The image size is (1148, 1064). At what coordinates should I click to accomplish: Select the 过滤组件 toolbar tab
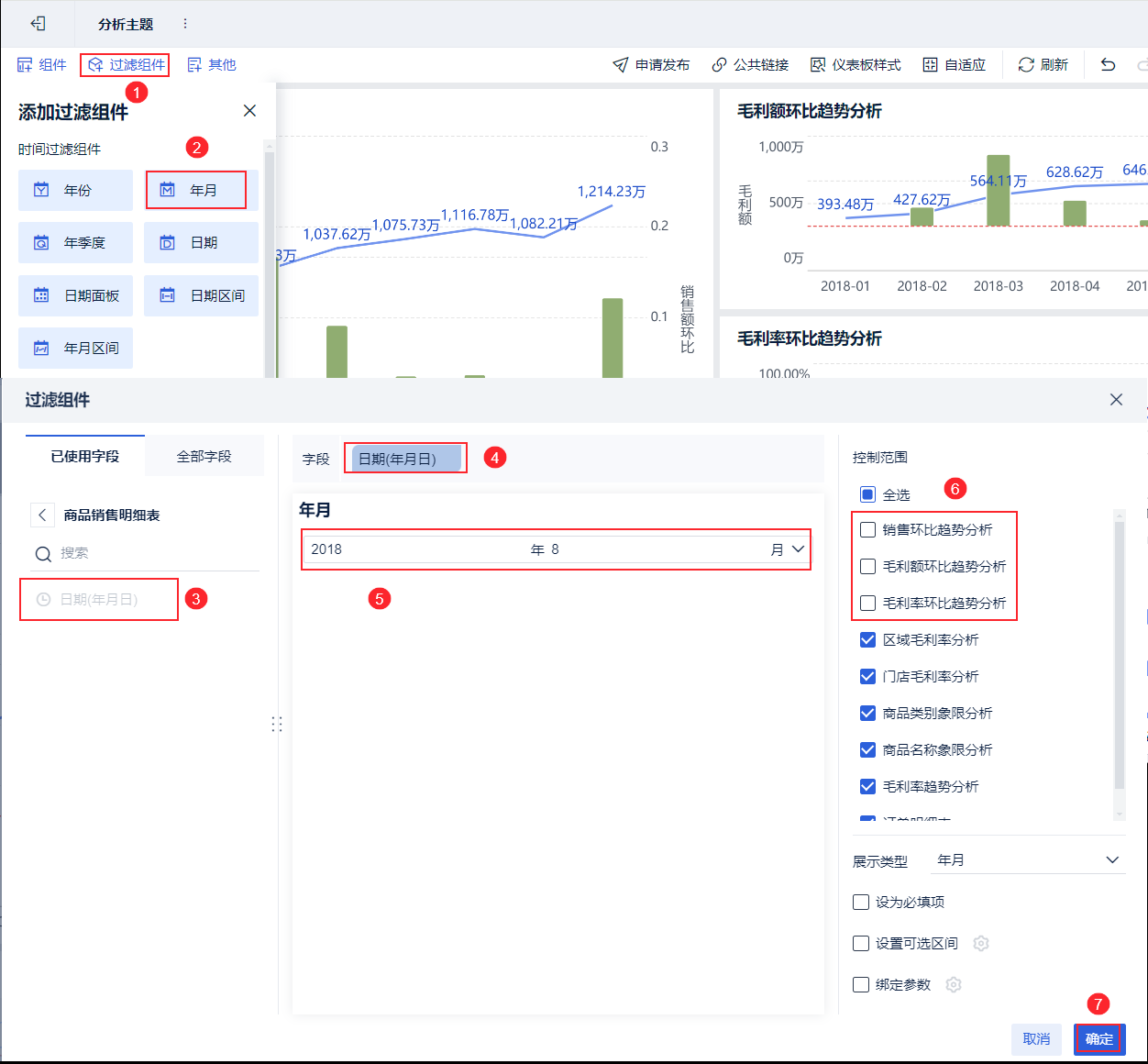pyautogui.click(x=126, y=65)
